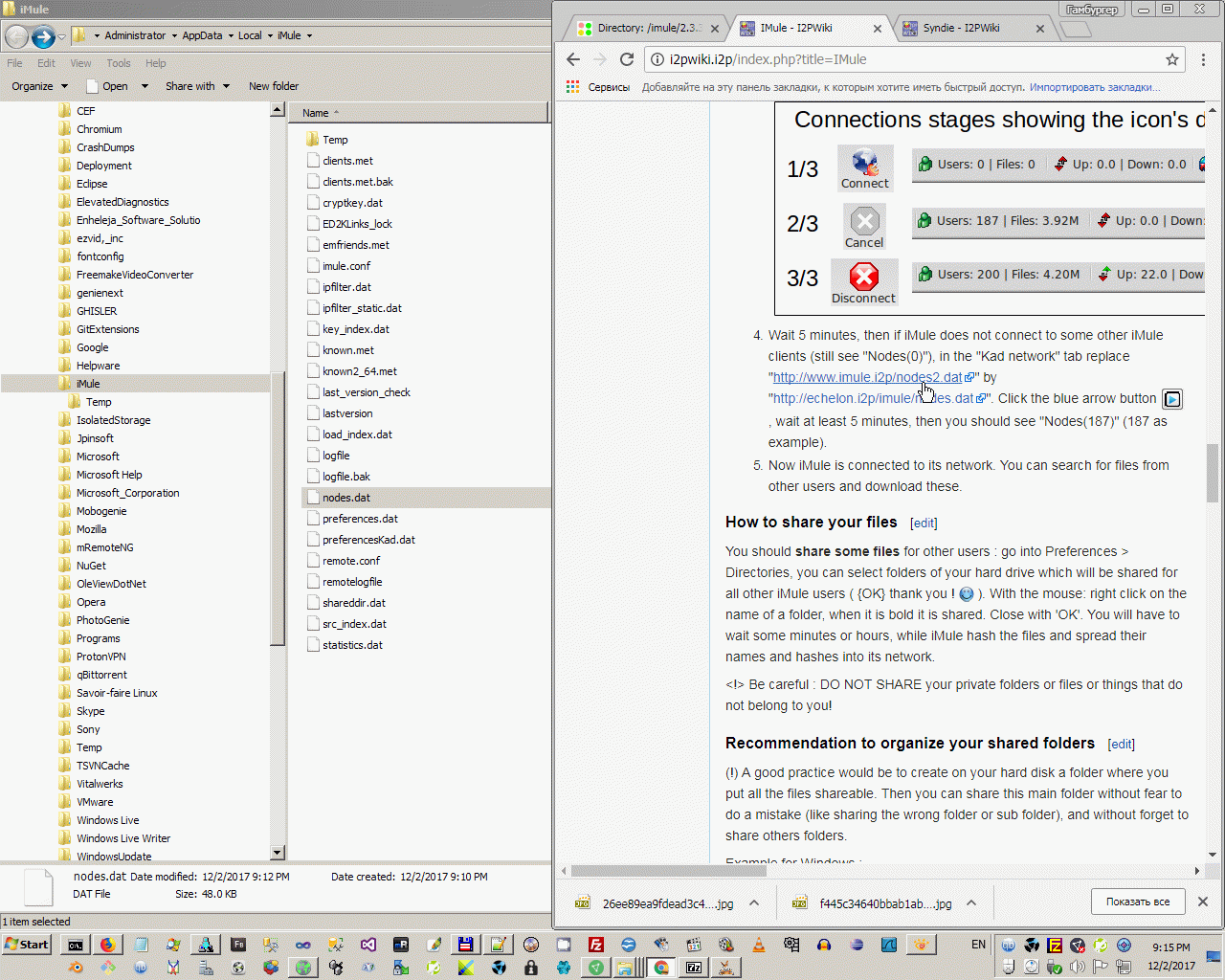This screenshot has width=1225, height=980.
Task: Expand the AppData breadcrumb dropdown arrow
Action: coord(230,36)
